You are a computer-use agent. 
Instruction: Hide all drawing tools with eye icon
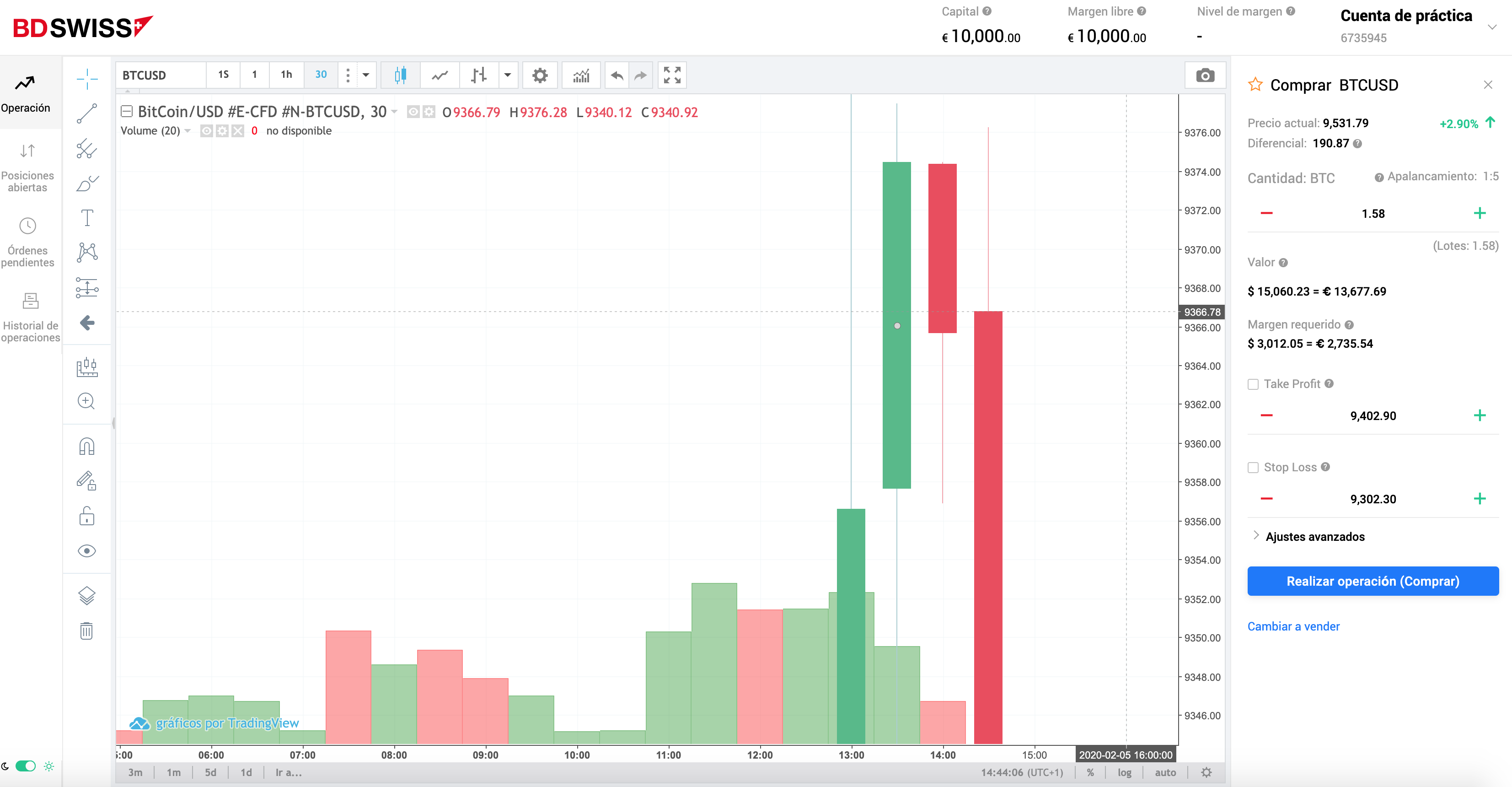click(87, 551)
